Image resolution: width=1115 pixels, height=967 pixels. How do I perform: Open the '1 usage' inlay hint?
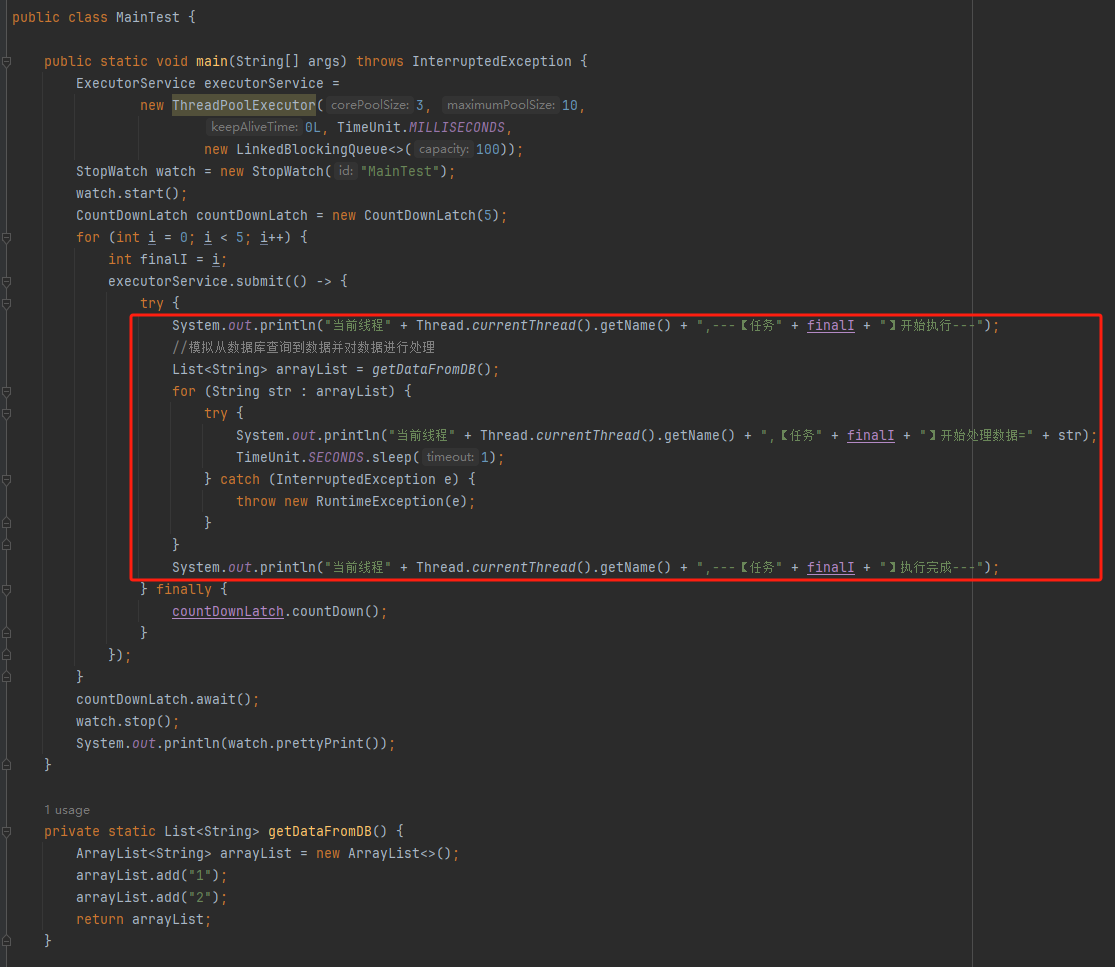(66, 810)
